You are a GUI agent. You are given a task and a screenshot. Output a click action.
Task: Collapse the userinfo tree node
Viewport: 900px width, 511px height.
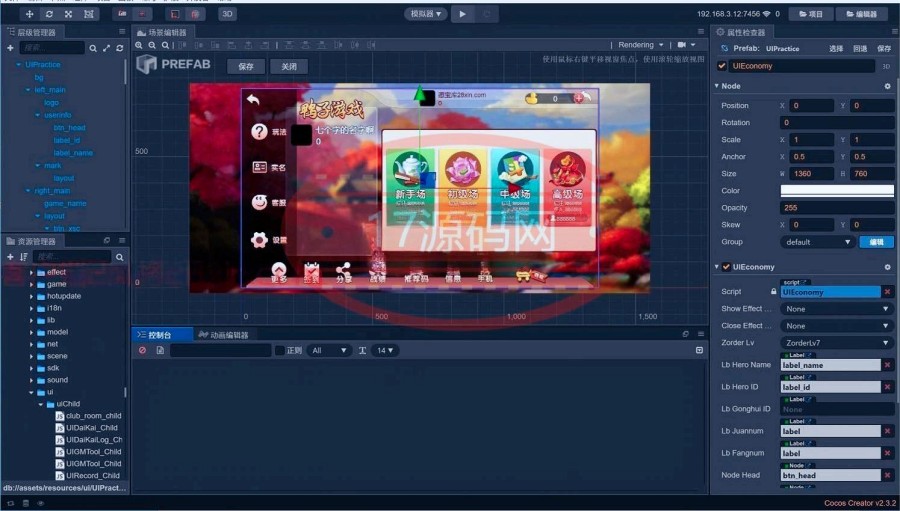click(38, 115)
